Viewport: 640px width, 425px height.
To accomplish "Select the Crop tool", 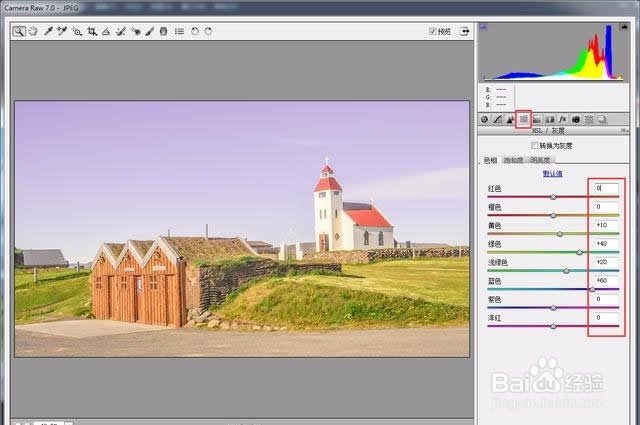I will pyautogui.click(x=92, y=31).
